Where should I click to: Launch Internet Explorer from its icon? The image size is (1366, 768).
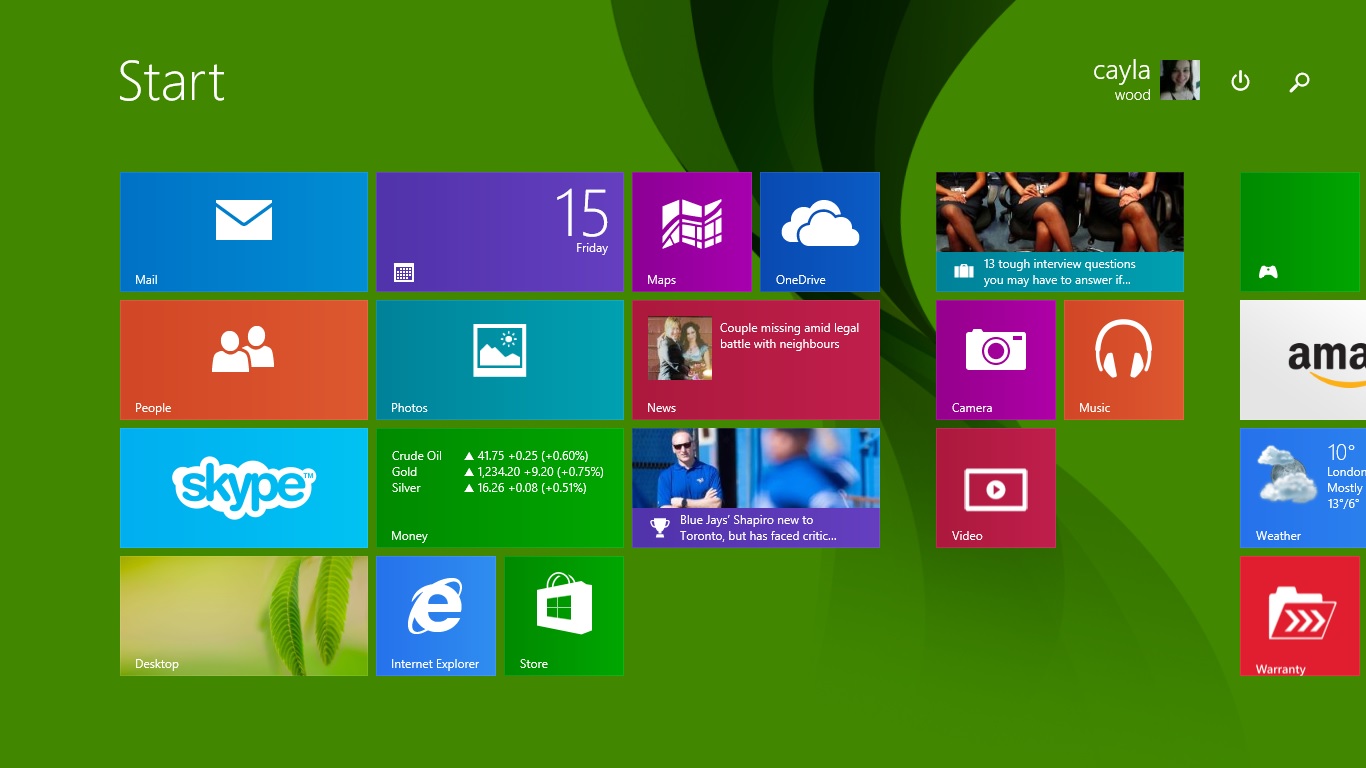[x=436, y=606]
